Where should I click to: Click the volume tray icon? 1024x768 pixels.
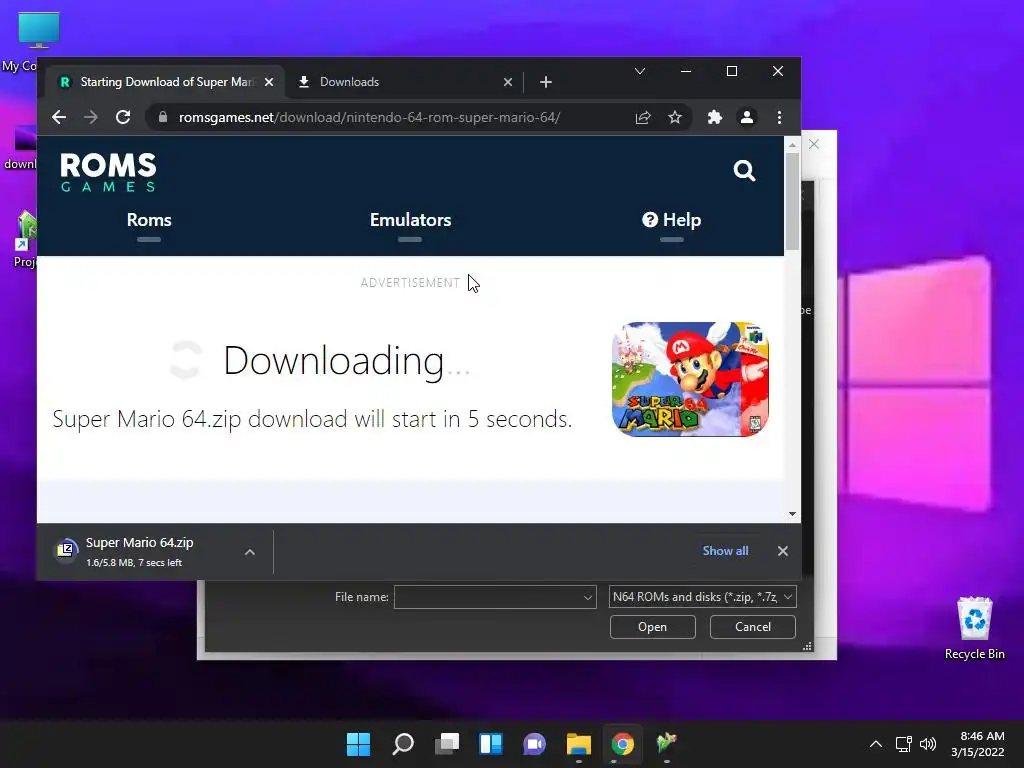click(927, 744)
